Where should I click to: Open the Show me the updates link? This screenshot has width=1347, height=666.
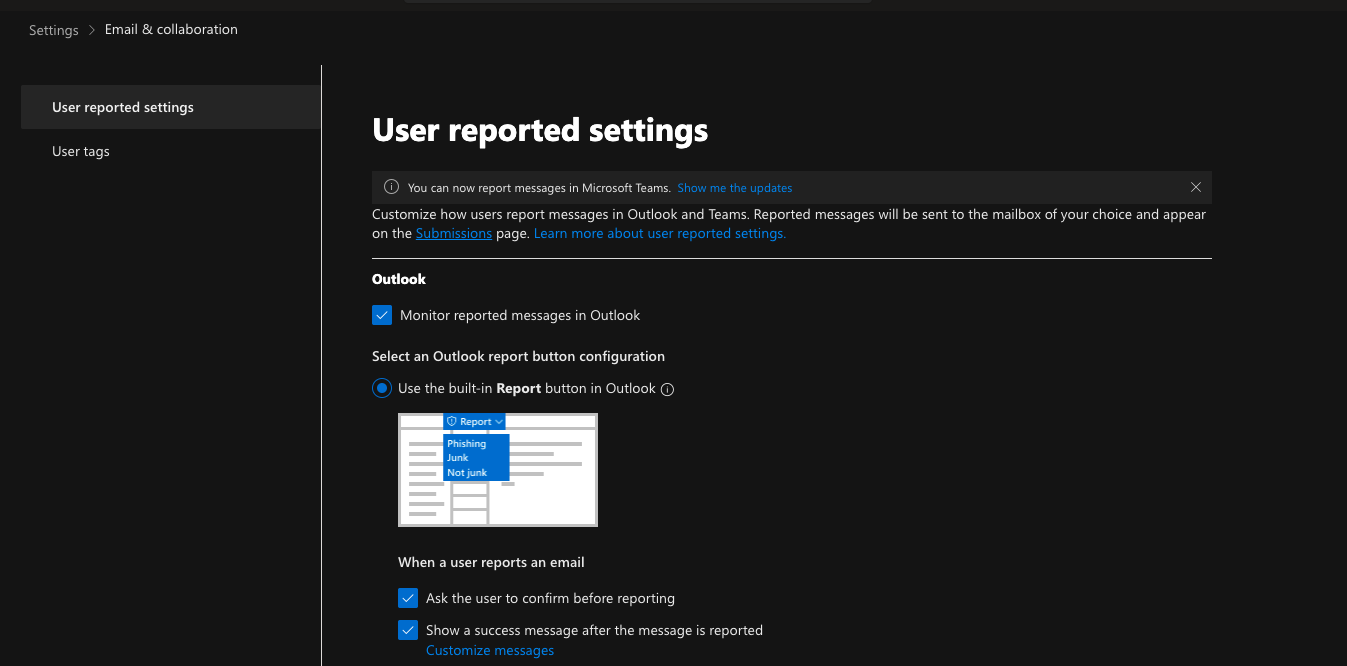[x=734, y=188]
